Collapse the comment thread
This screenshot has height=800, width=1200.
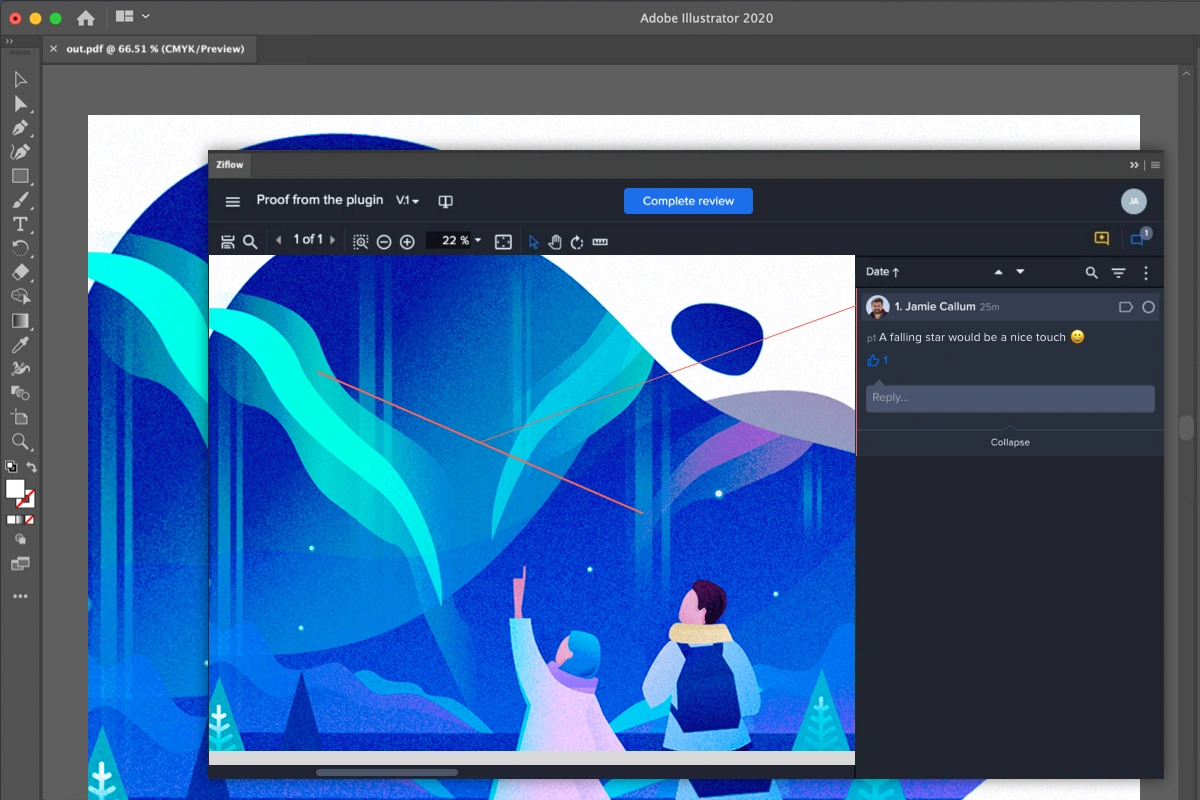click(1010, 442)
